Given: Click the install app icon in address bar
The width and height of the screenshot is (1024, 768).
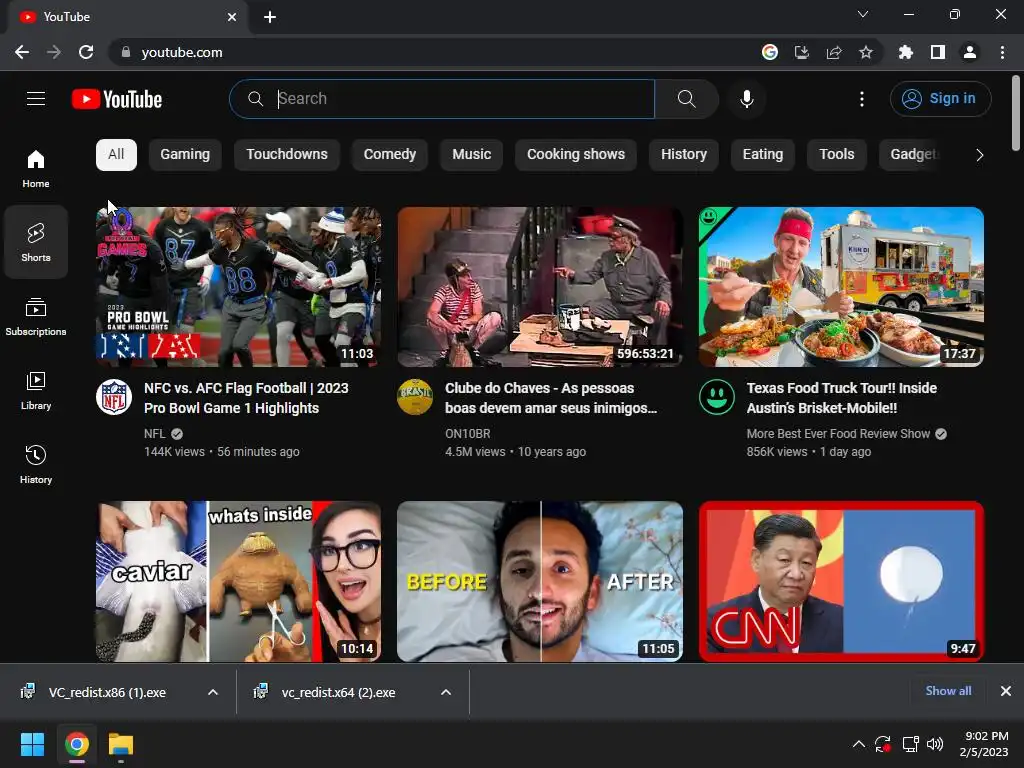Looking at the screenshot, I should point(802,52).
